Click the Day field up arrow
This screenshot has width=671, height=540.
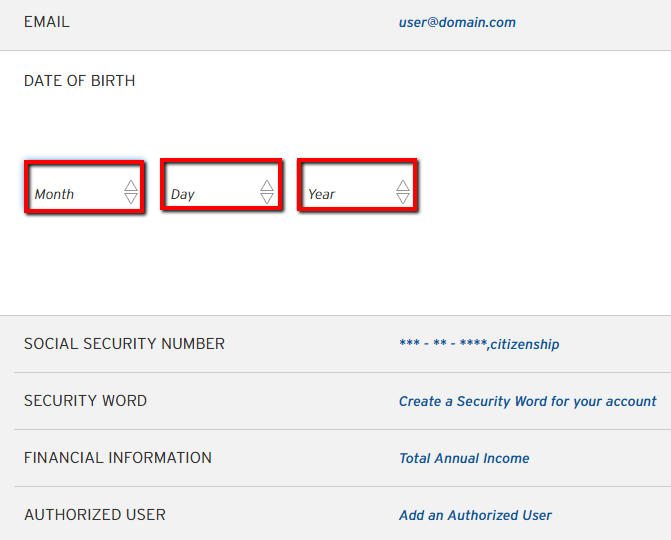(267, 185)
